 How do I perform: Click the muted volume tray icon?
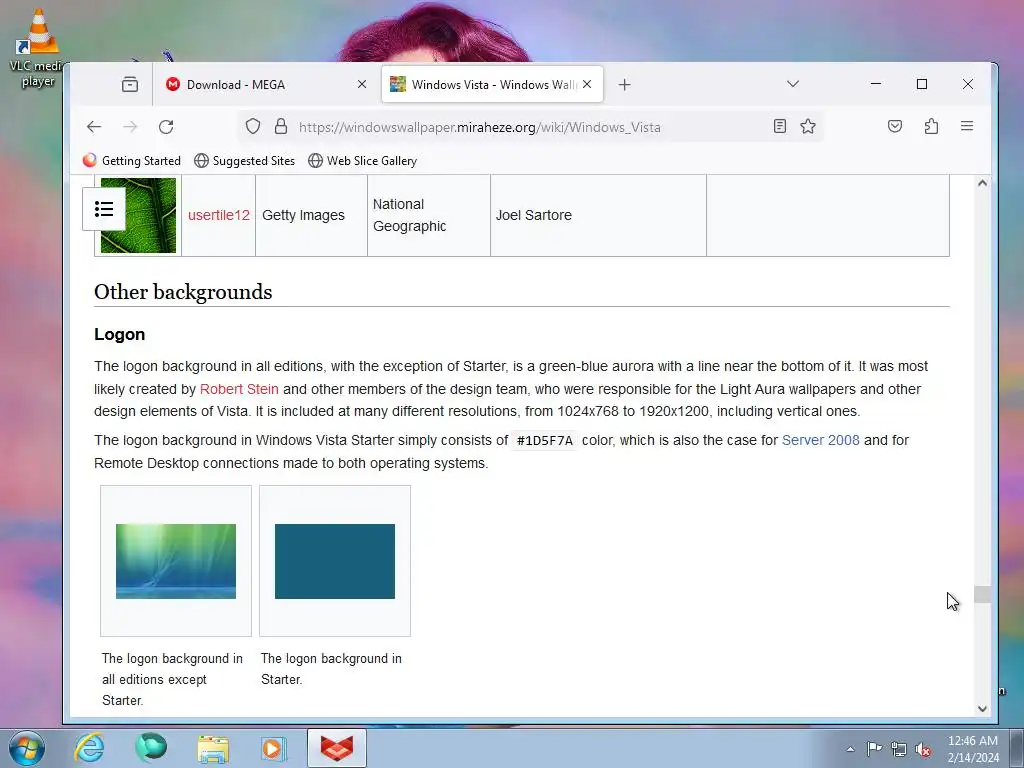click(923, 749)
